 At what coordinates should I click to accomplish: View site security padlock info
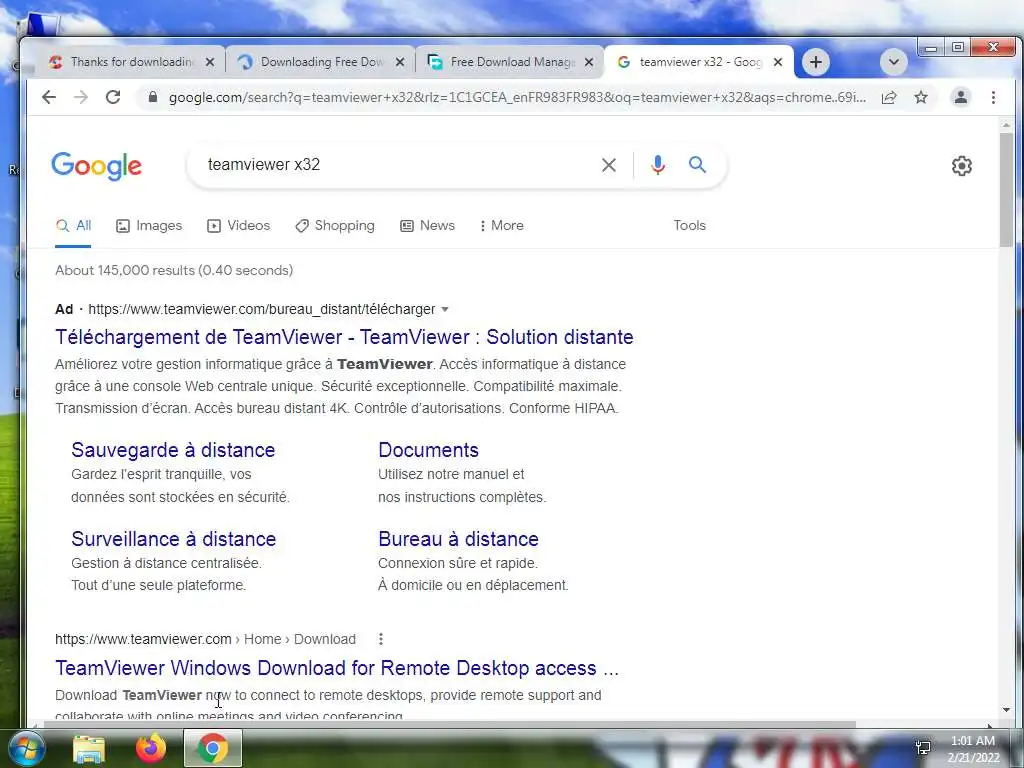coord(153,97)
